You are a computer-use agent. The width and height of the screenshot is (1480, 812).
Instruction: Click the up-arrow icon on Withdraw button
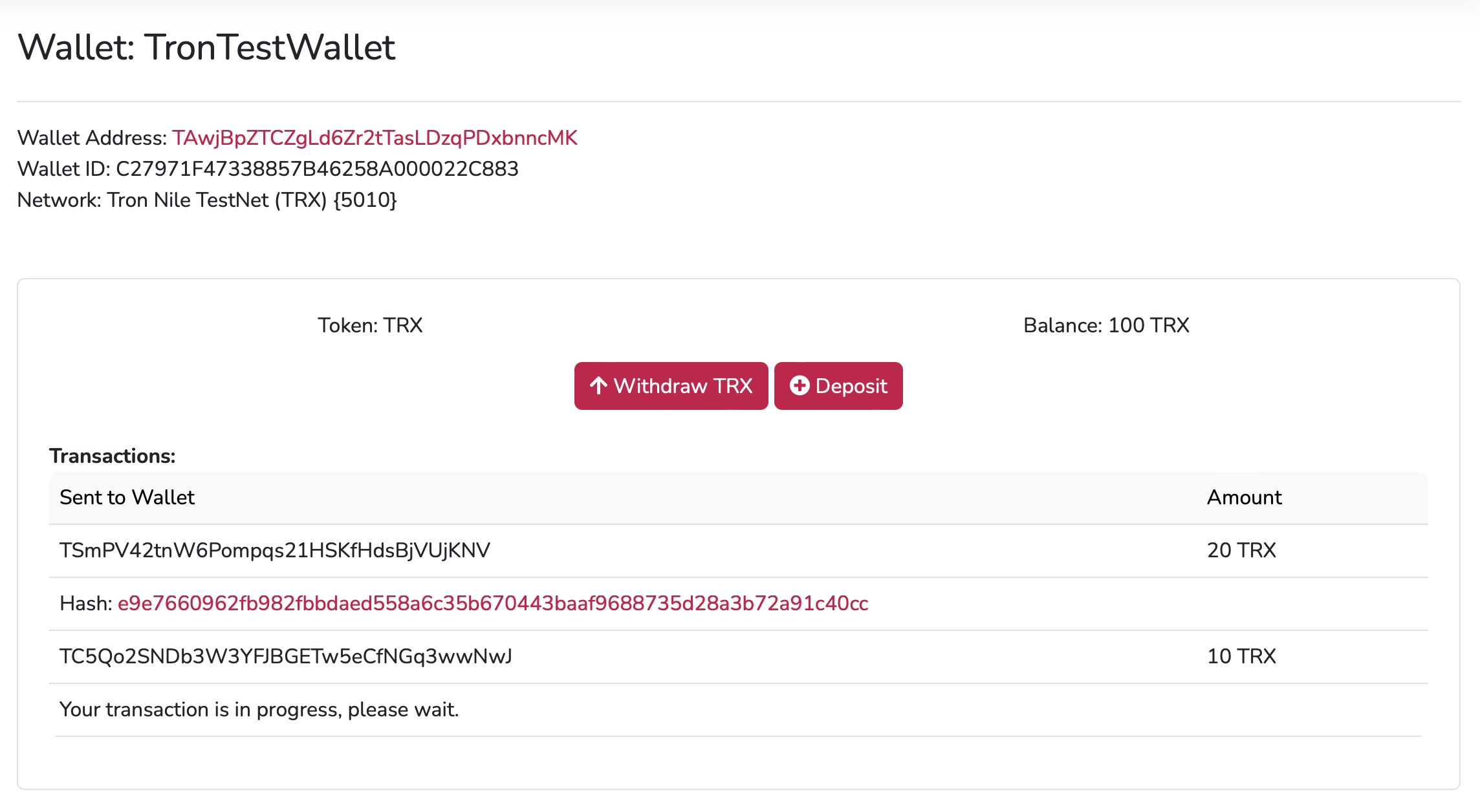coord(598,386)
